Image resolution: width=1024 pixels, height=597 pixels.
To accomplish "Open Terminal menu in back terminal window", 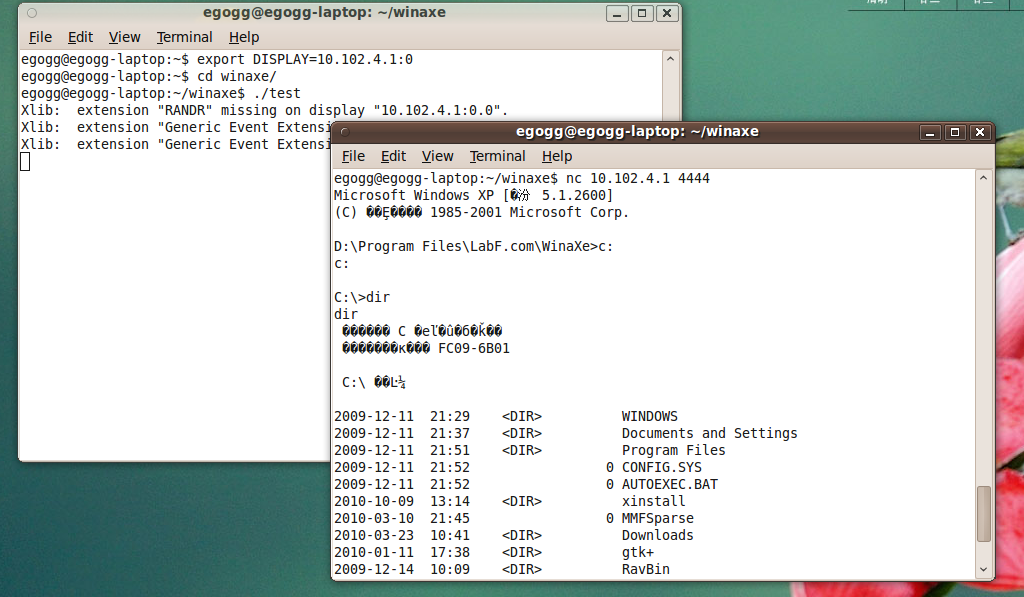I will [184, 37].
